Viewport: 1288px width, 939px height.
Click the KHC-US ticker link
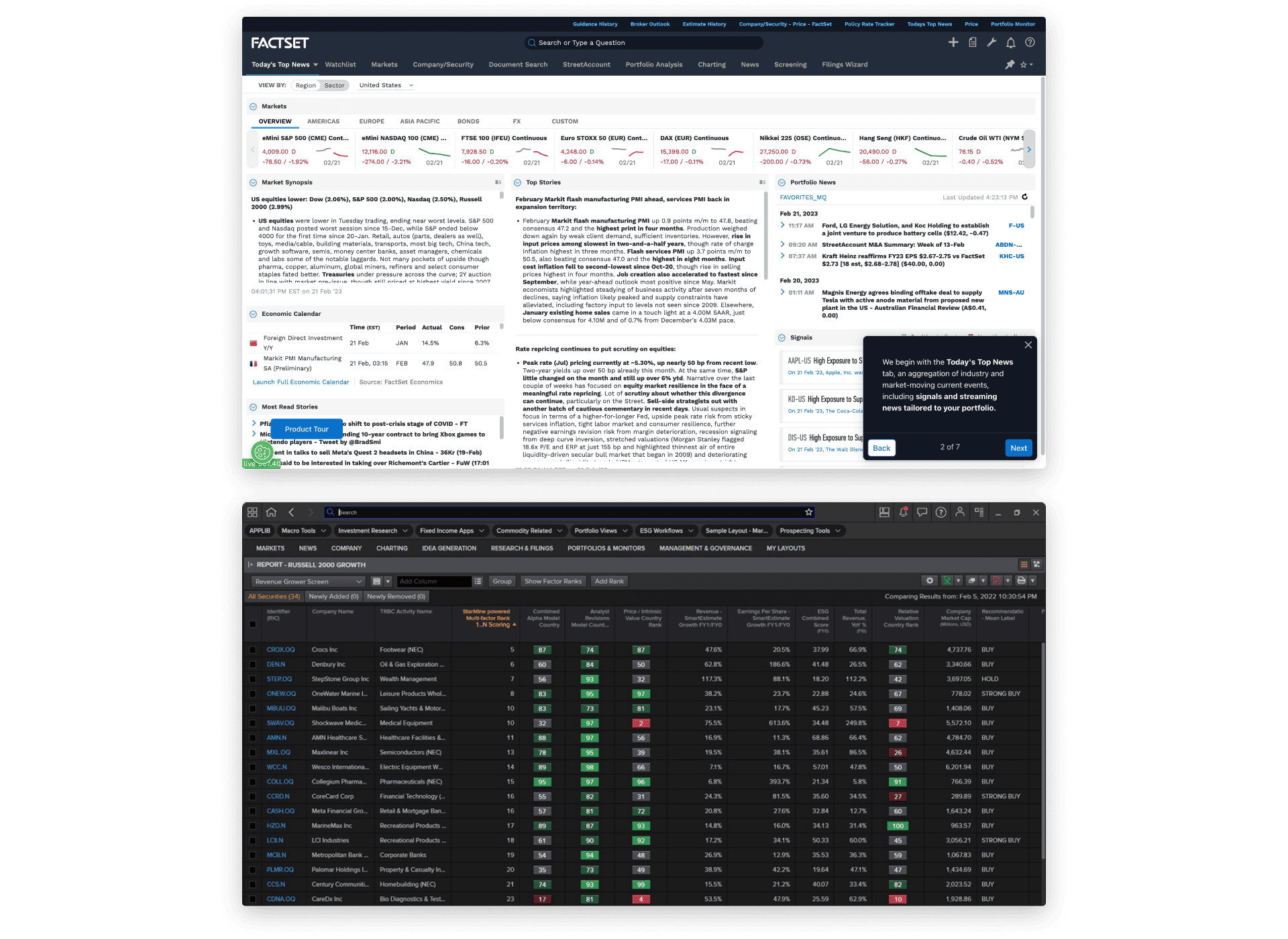coord(1012,256)
